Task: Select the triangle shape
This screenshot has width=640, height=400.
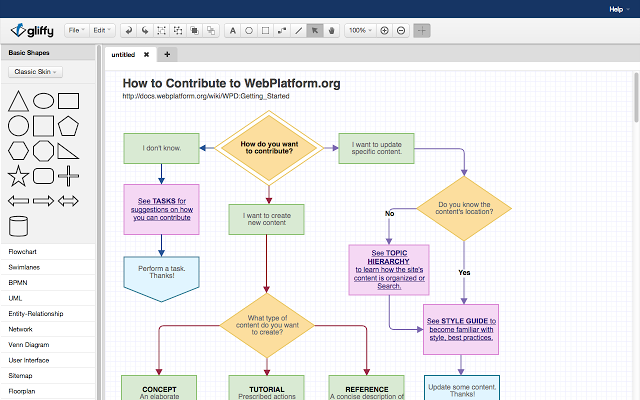Action: coord(17,101)
